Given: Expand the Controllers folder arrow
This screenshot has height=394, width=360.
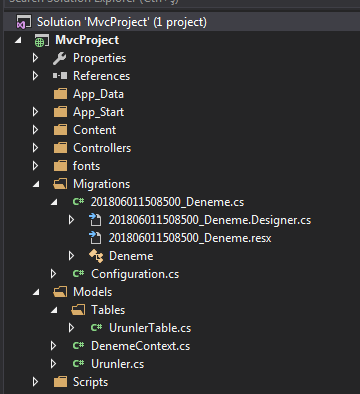Looking at the screenshot, I should click(35, 148).
